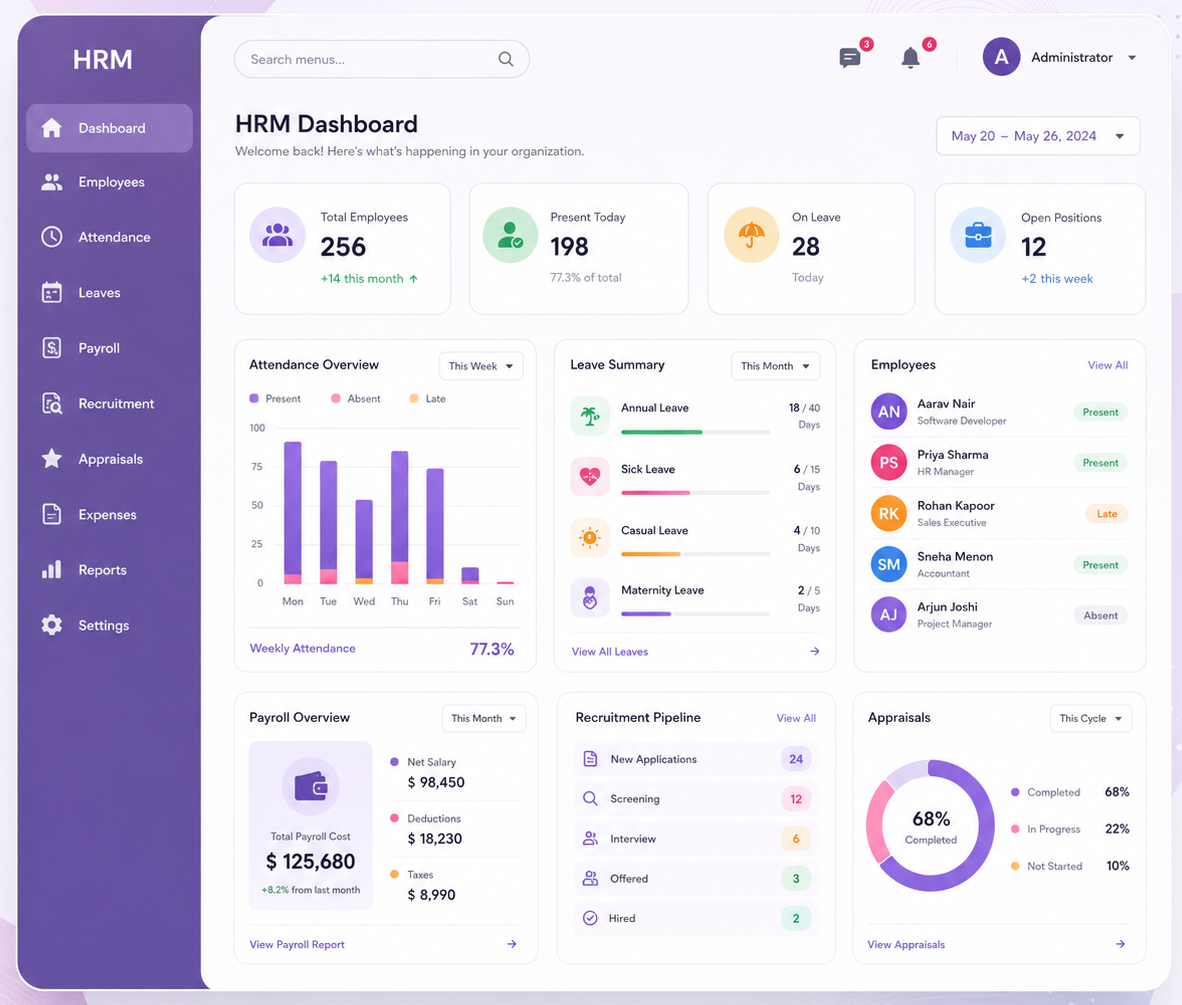Click the View All Leaves link
The image size is (1182, 1005).
point(610,651)
